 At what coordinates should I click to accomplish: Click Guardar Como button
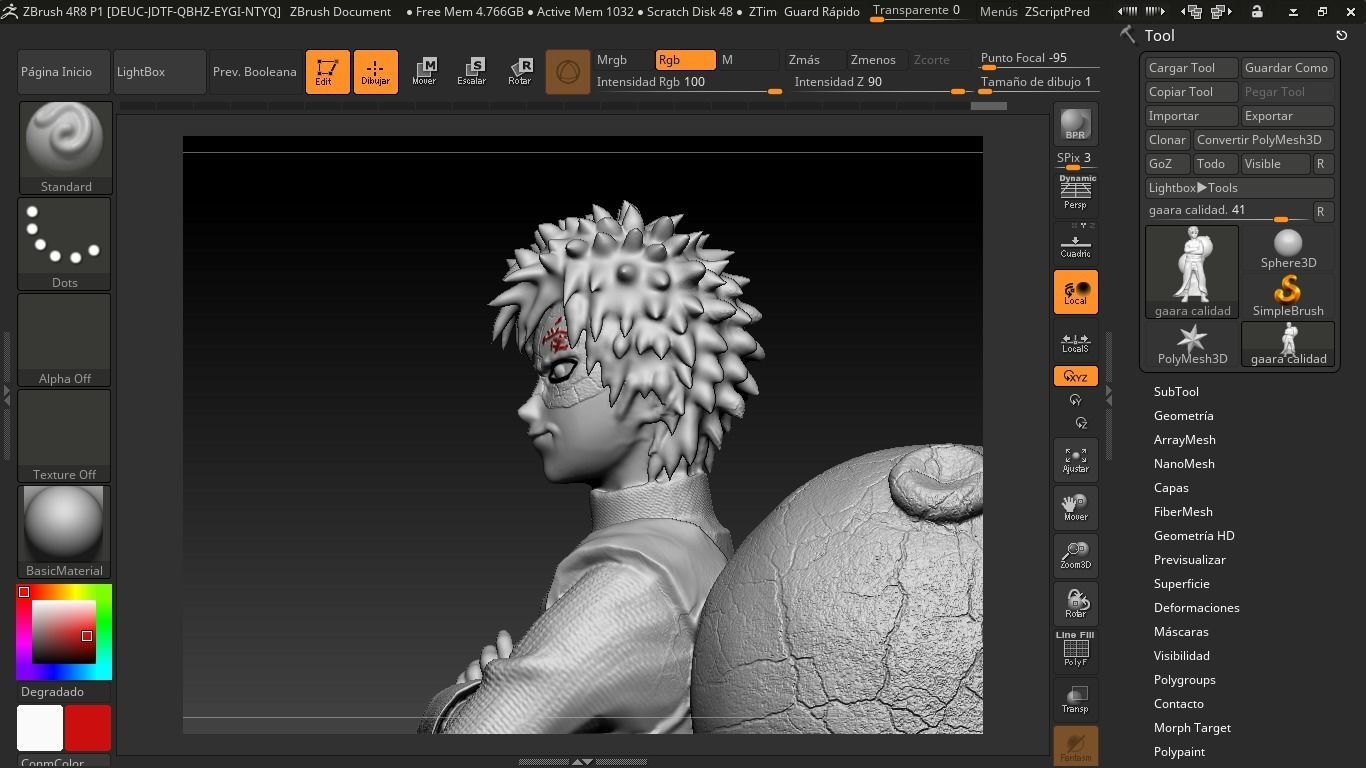click(1287, 68)
